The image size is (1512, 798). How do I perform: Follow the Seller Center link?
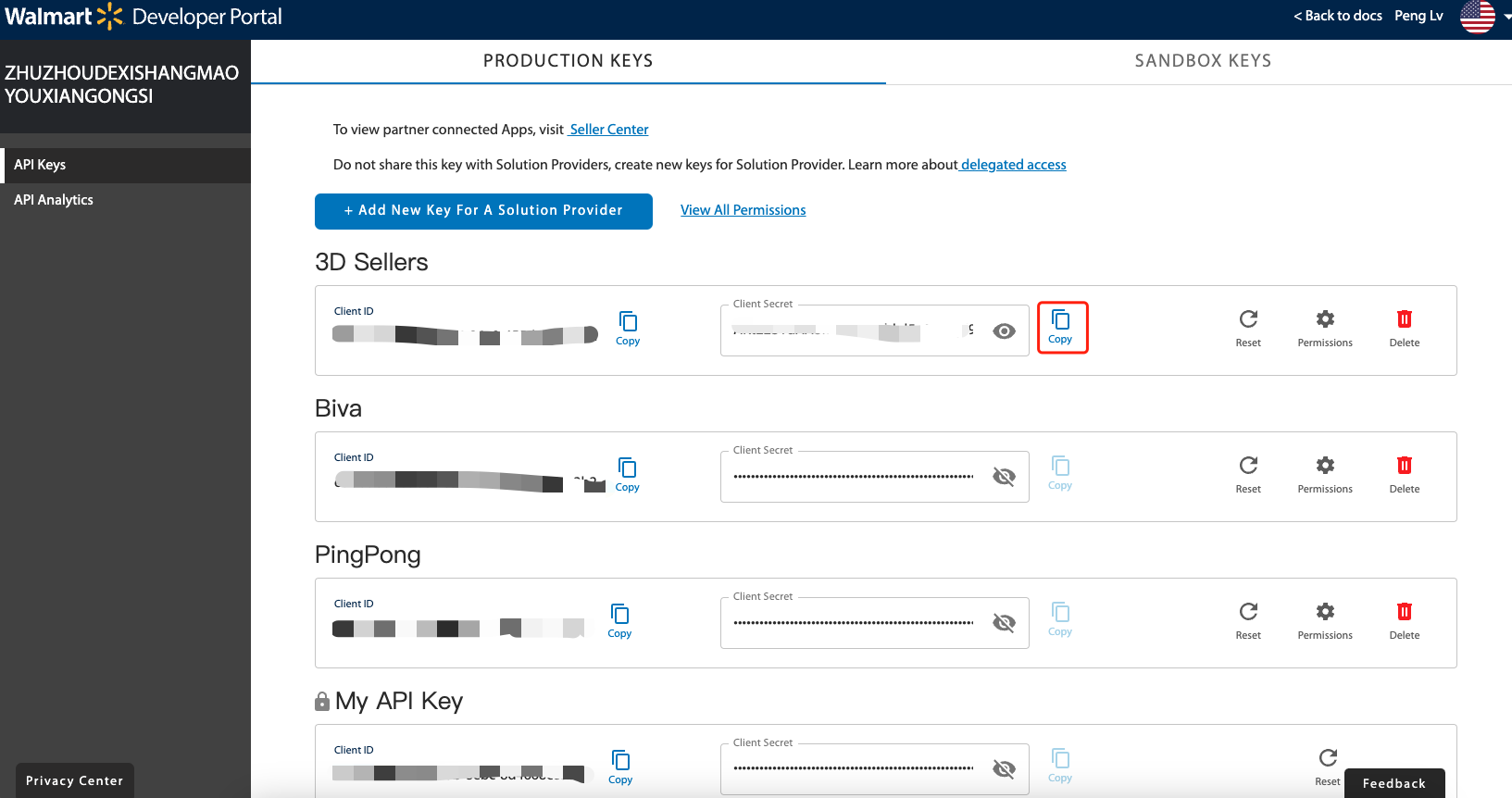click(609, 130)
